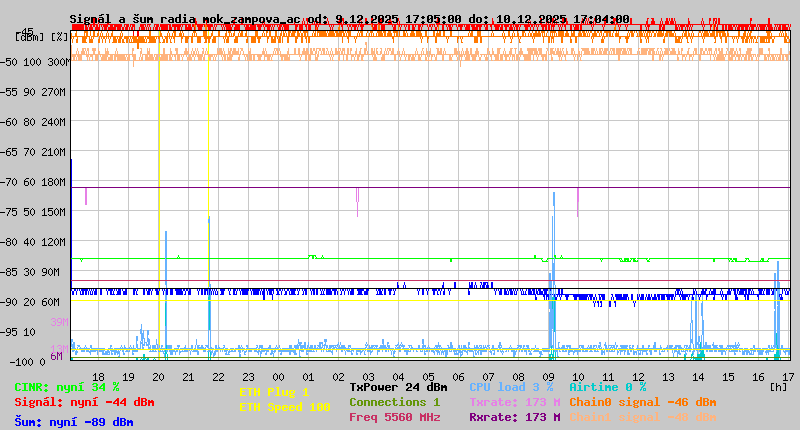Click hour label '07' on the time axis
Screen dimensions: 800x430
coord(488,377)
